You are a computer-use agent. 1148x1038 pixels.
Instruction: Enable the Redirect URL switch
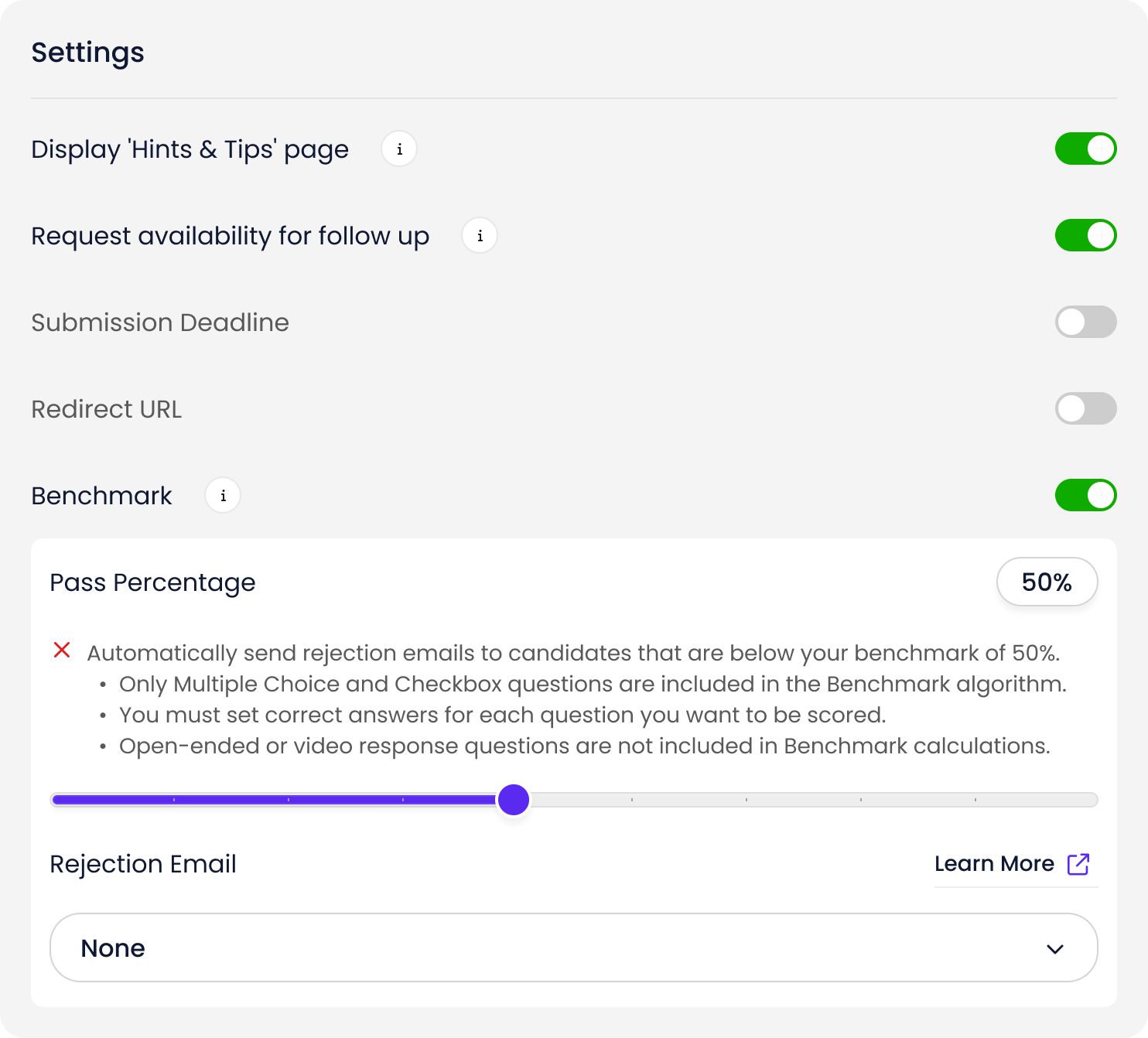1085,409
